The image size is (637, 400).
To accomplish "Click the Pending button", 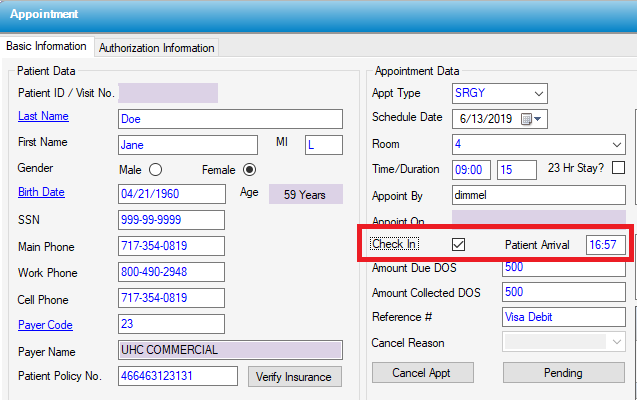I will pos(565,373).
